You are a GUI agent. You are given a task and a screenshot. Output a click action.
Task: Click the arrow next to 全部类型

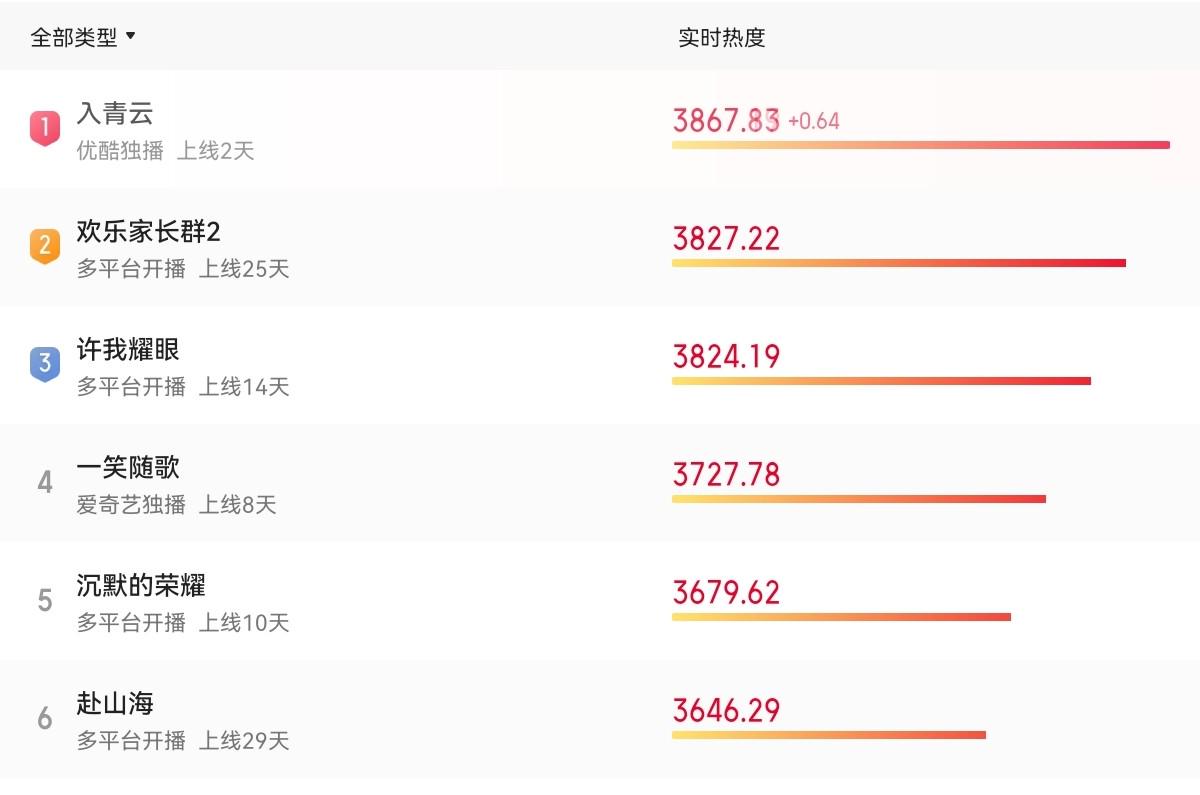coord(130,38)
